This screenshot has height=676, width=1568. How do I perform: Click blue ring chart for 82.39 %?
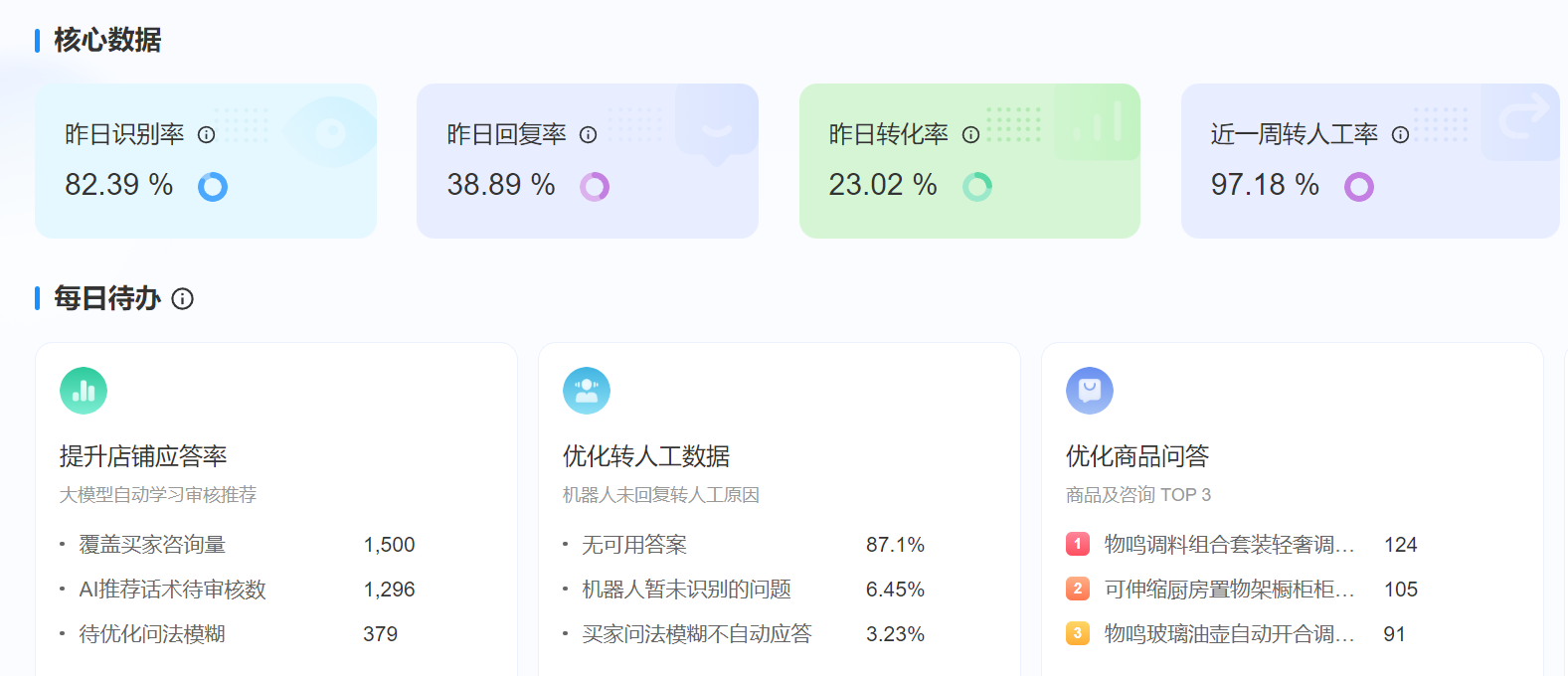coord(213,187)
